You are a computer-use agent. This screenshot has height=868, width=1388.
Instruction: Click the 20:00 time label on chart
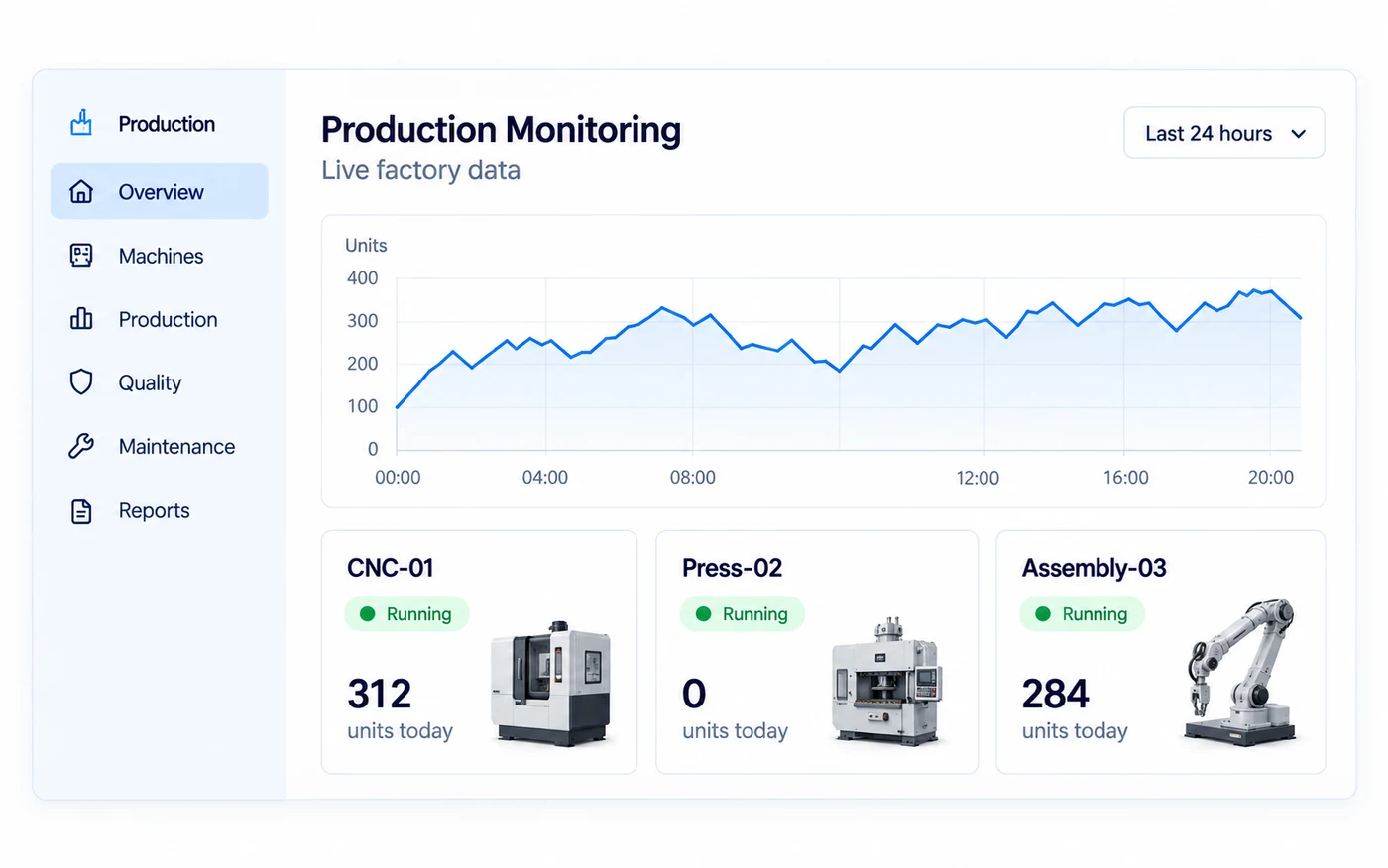[1271, 478]
